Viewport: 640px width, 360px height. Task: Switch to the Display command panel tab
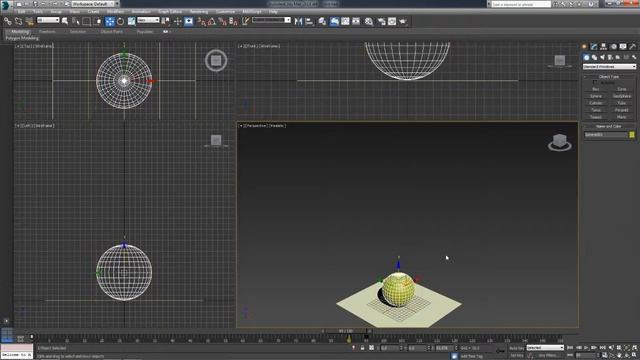[x=623, y=47]
